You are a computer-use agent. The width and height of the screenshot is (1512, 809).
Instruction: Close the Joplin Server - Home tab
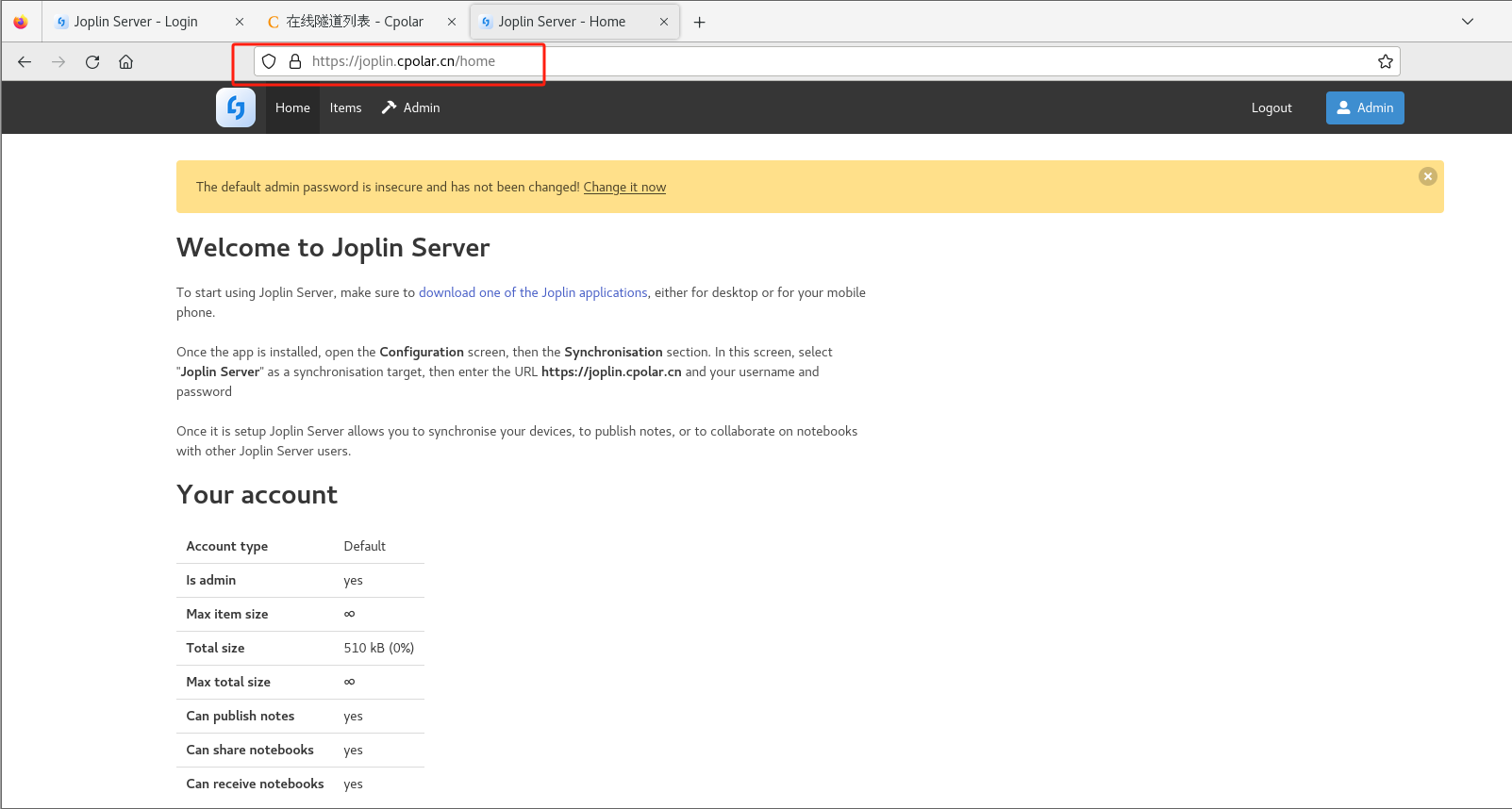pos(664,22)
